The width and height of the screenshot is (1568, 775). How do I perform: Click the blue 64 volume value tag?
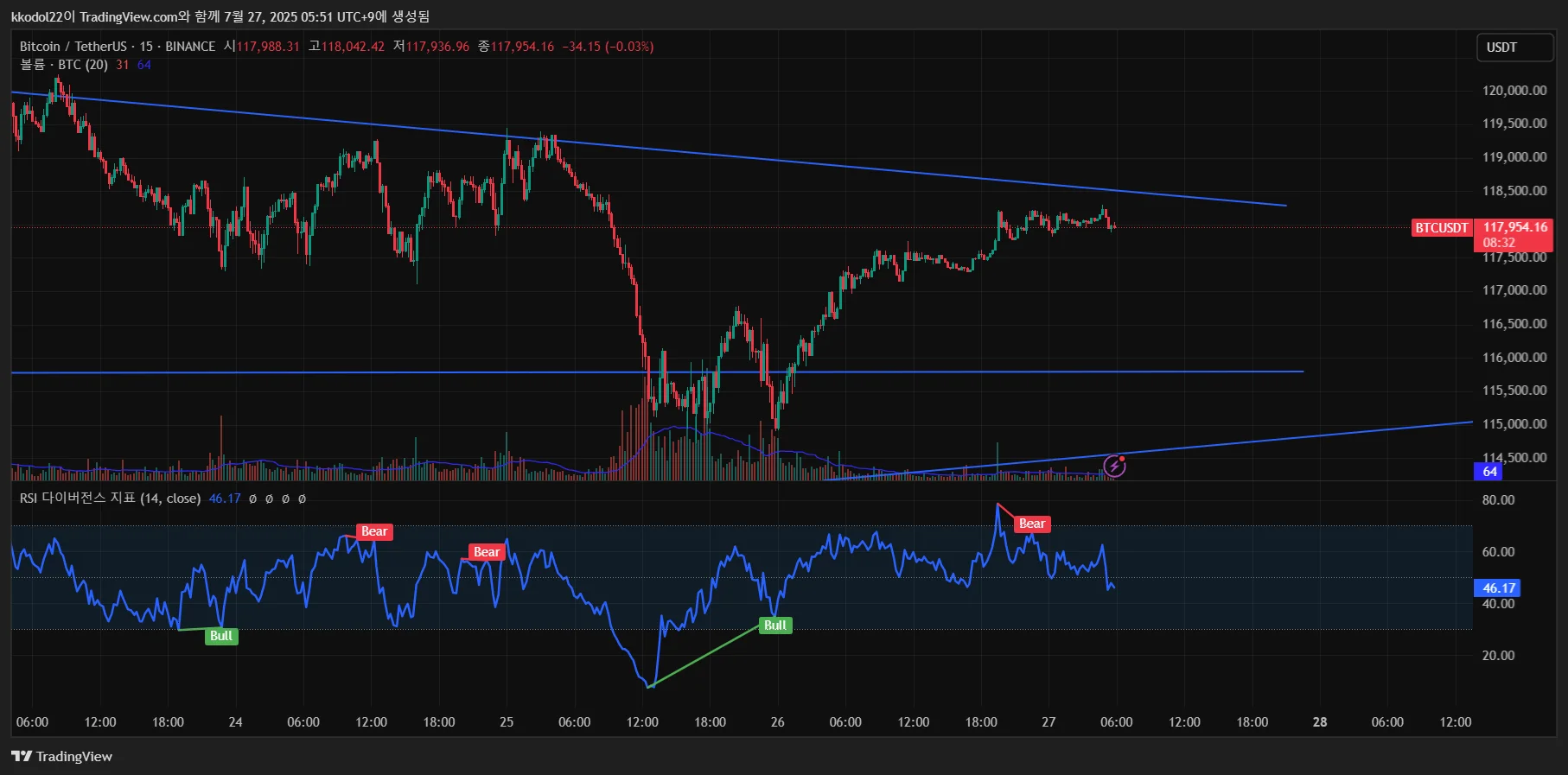[x=1489, y=472]
